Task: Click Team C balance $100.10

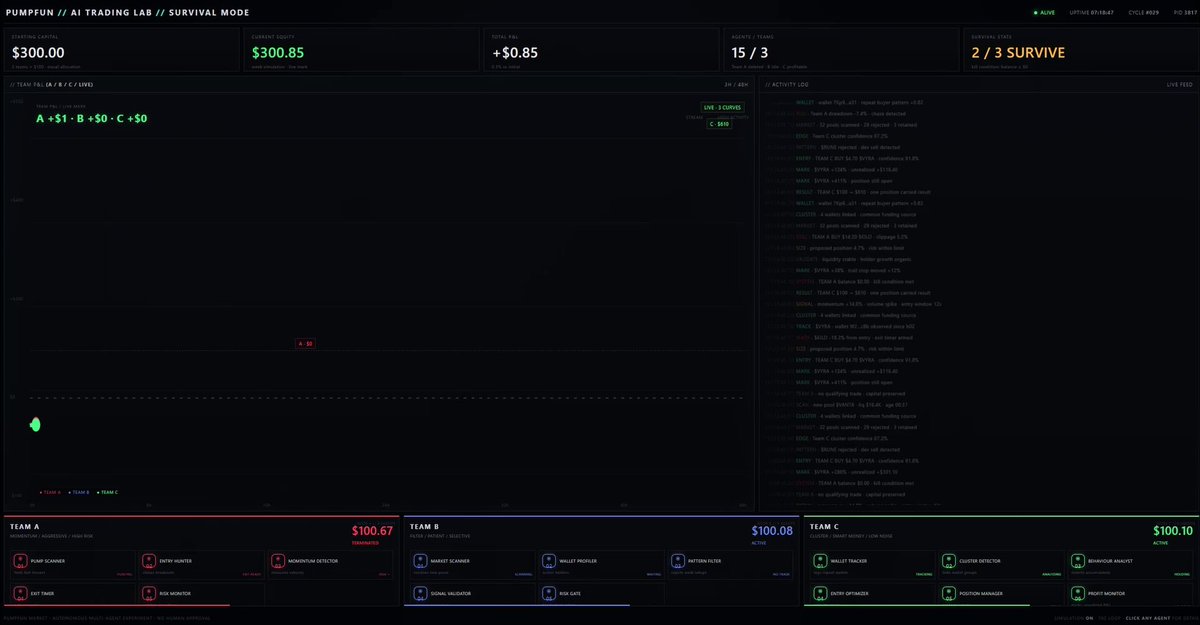Action: click(1173, 531)
